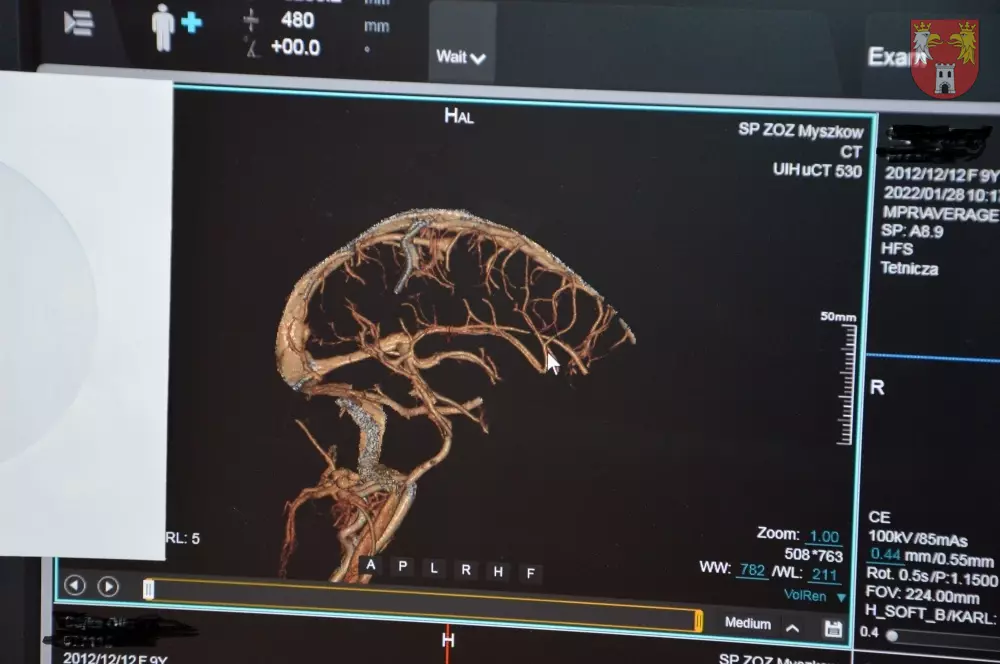Click the Medium speed label
1000x664 pixels.
point(748,624)
